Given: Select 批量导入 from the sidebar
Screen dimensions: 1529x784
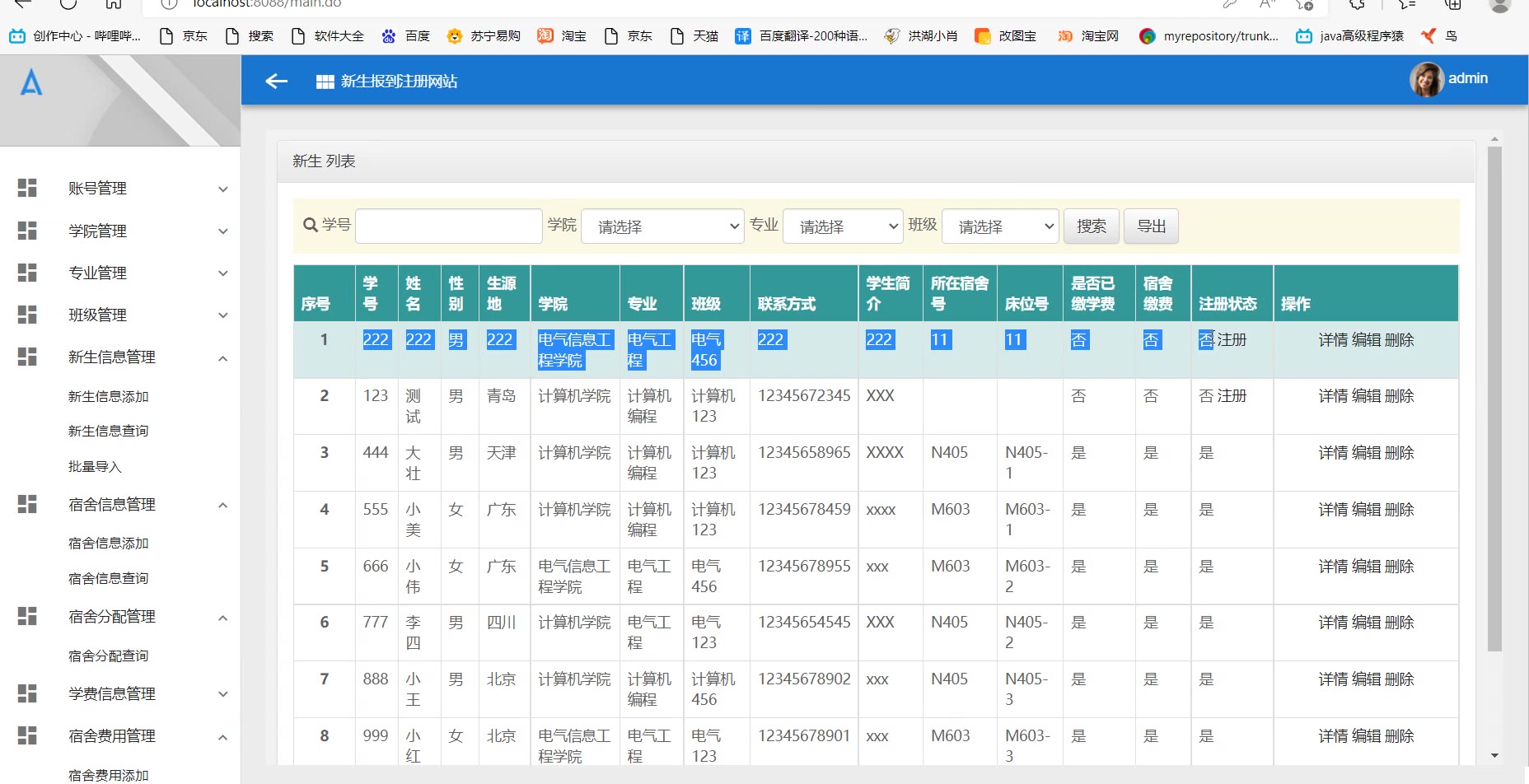Looking at the screenshot, I should (x=95, y=466).
